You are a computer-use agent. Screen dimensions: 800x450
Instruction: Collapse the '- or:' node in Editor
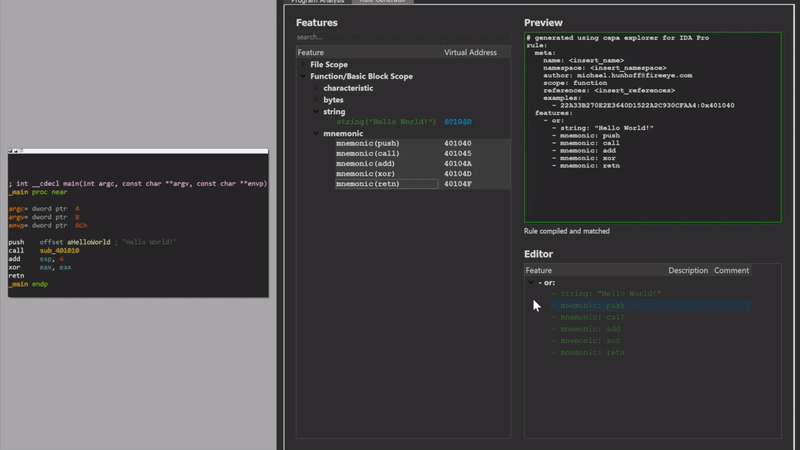(531, 283)
